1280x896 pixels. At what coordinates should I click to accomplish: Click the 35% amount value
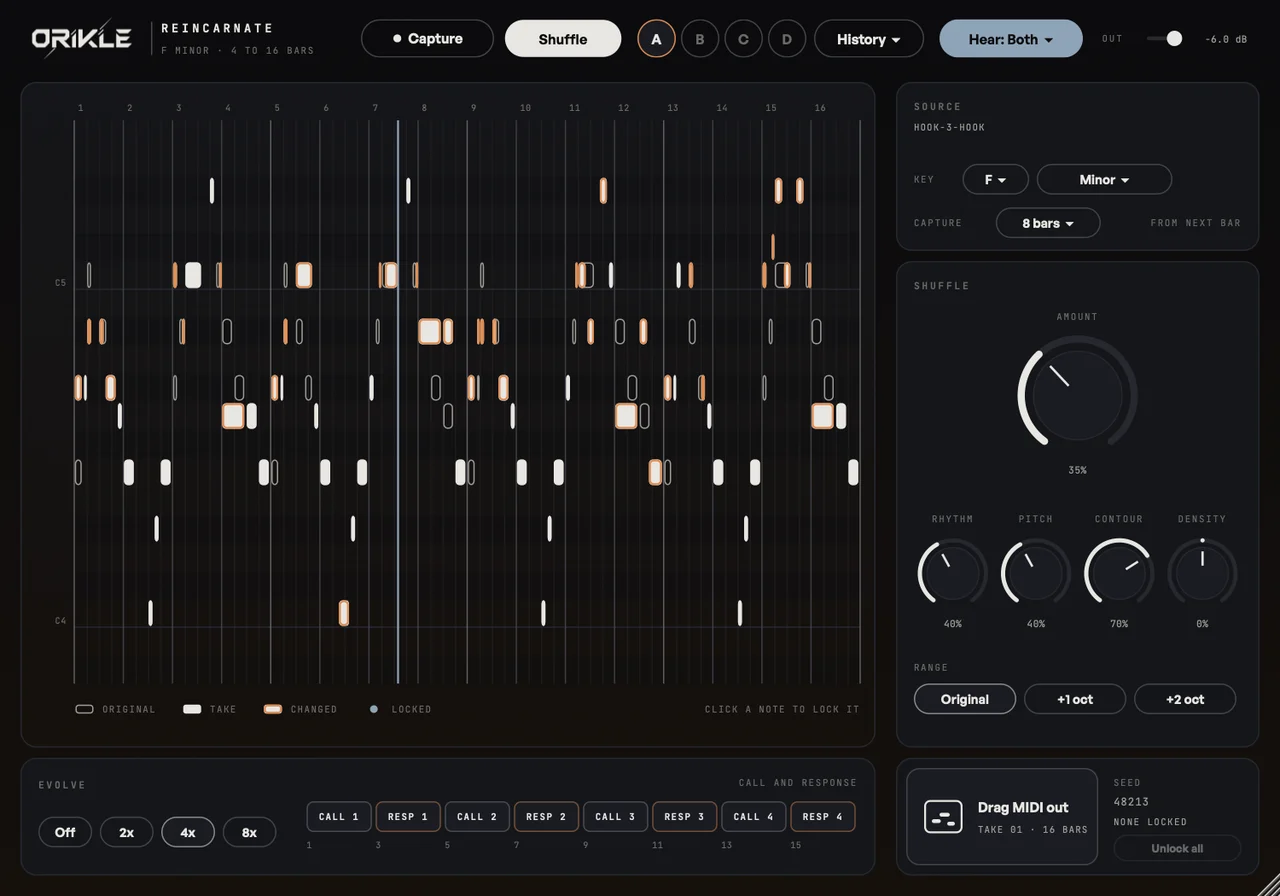click(1077, 470)
